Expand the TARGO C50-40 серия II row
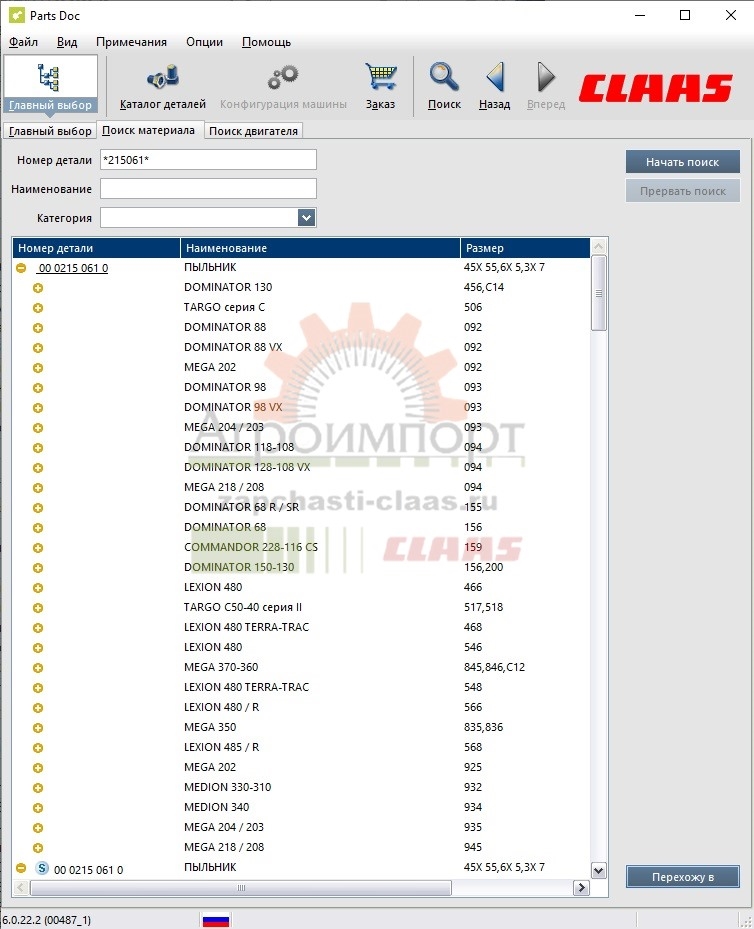Viewport: 754px width, 929px height. point(38,608)
